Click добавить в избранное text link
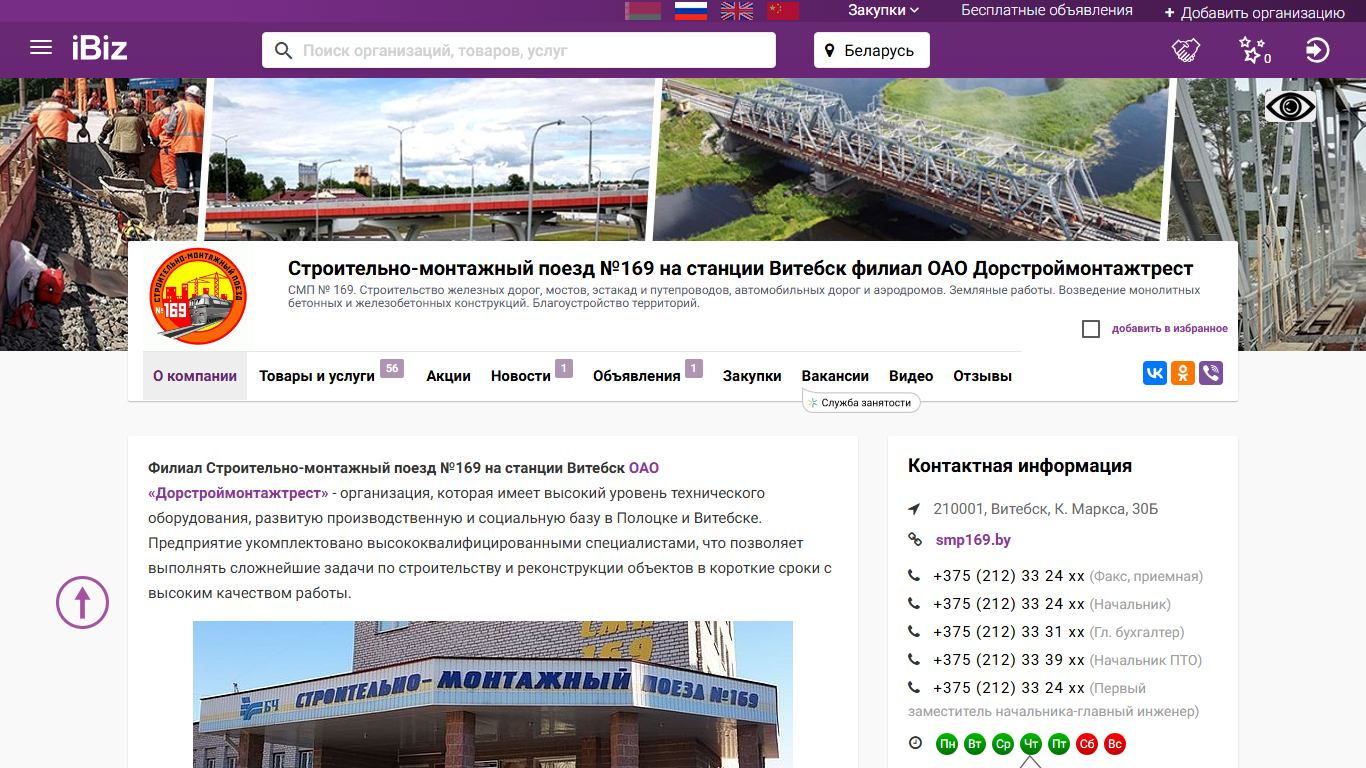 click(1170, 328)
